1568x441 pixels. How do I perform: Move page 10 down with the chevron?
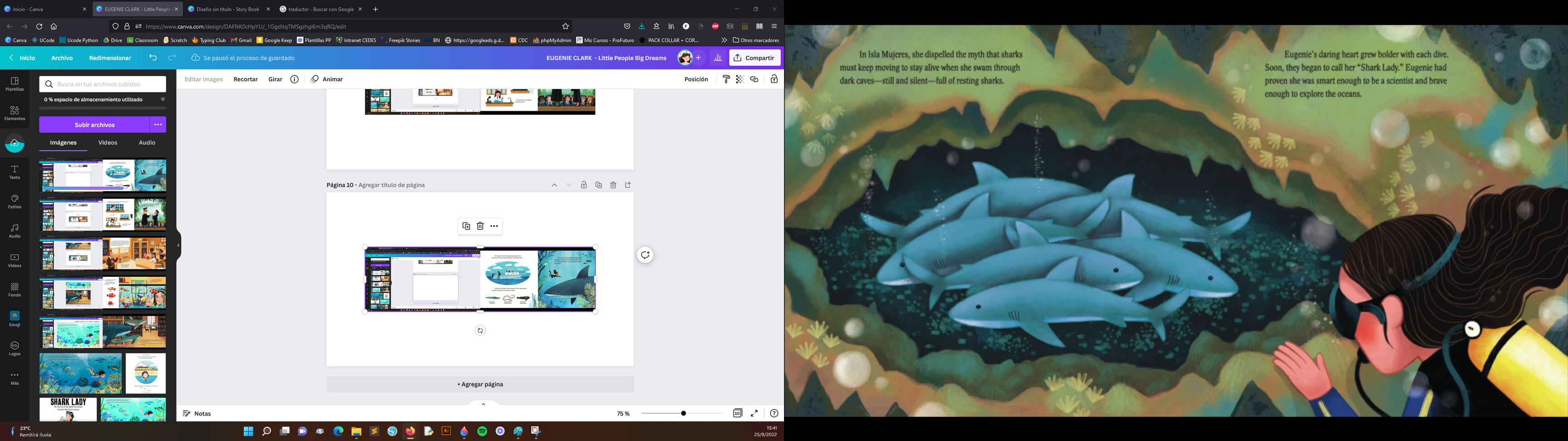569,185
